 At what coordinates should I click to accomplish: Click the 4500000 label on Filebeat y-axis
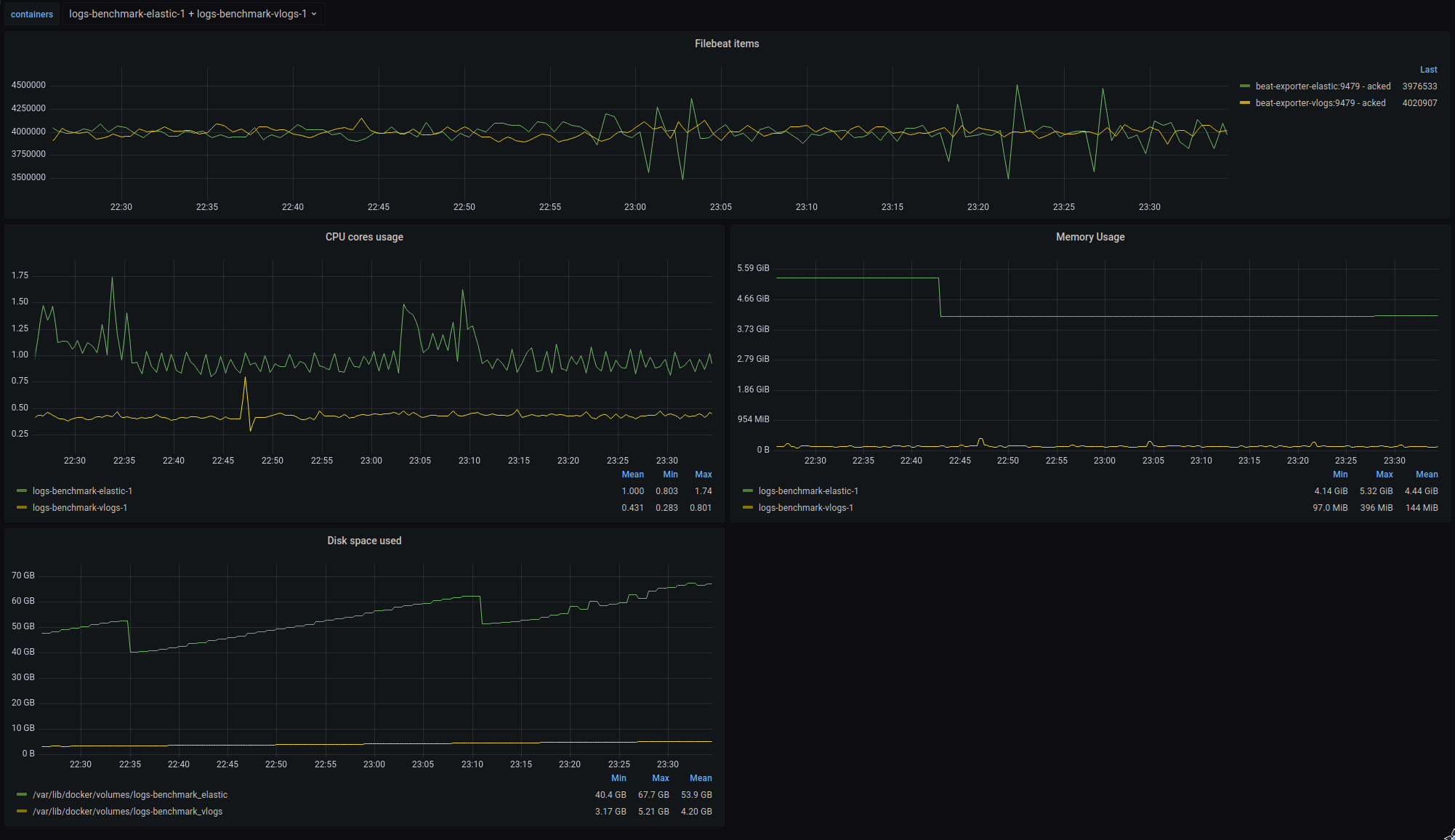click(28, 85)
